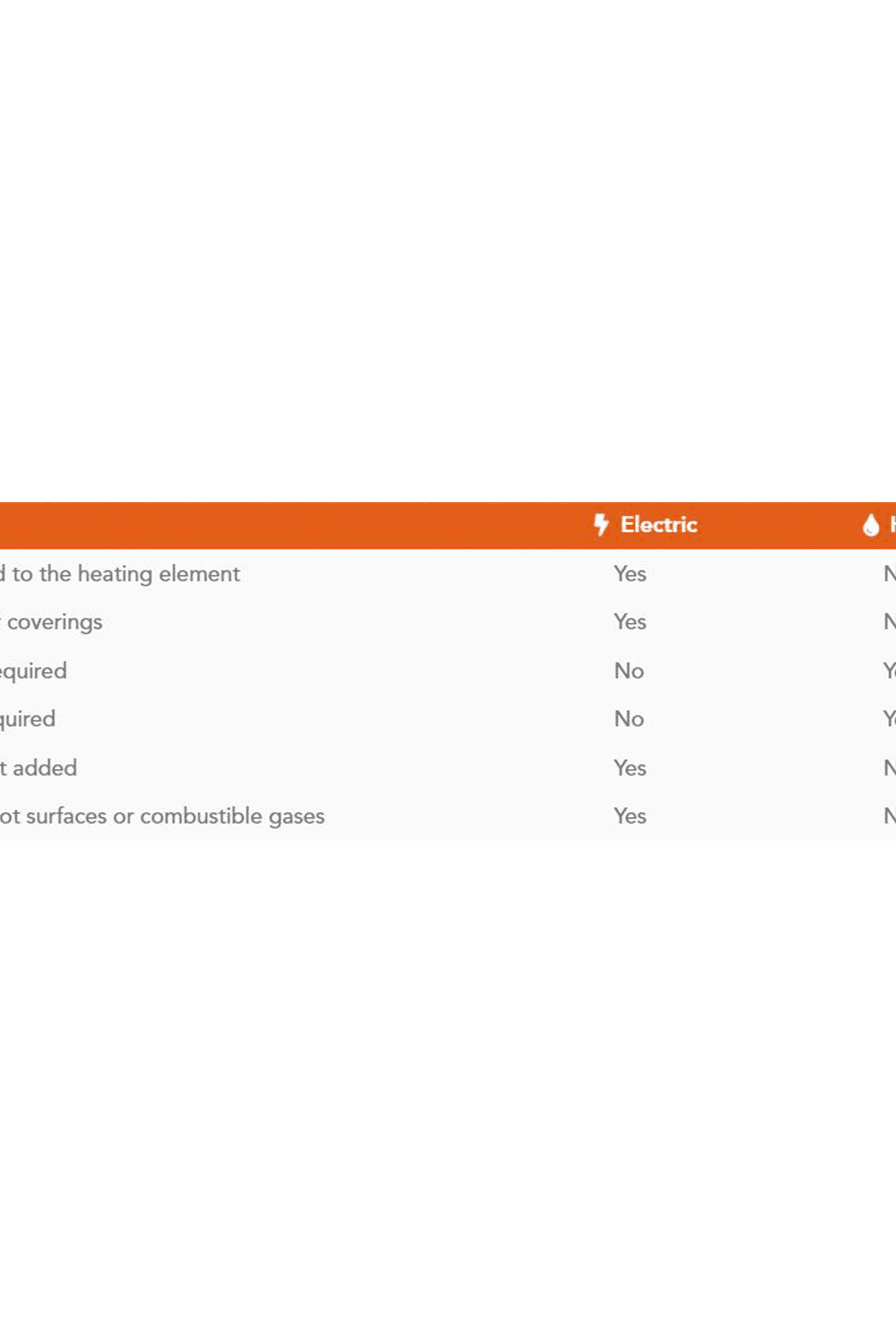
Task: Click the cut-off value right of combustible gases Yes
Action: [889, 816]
